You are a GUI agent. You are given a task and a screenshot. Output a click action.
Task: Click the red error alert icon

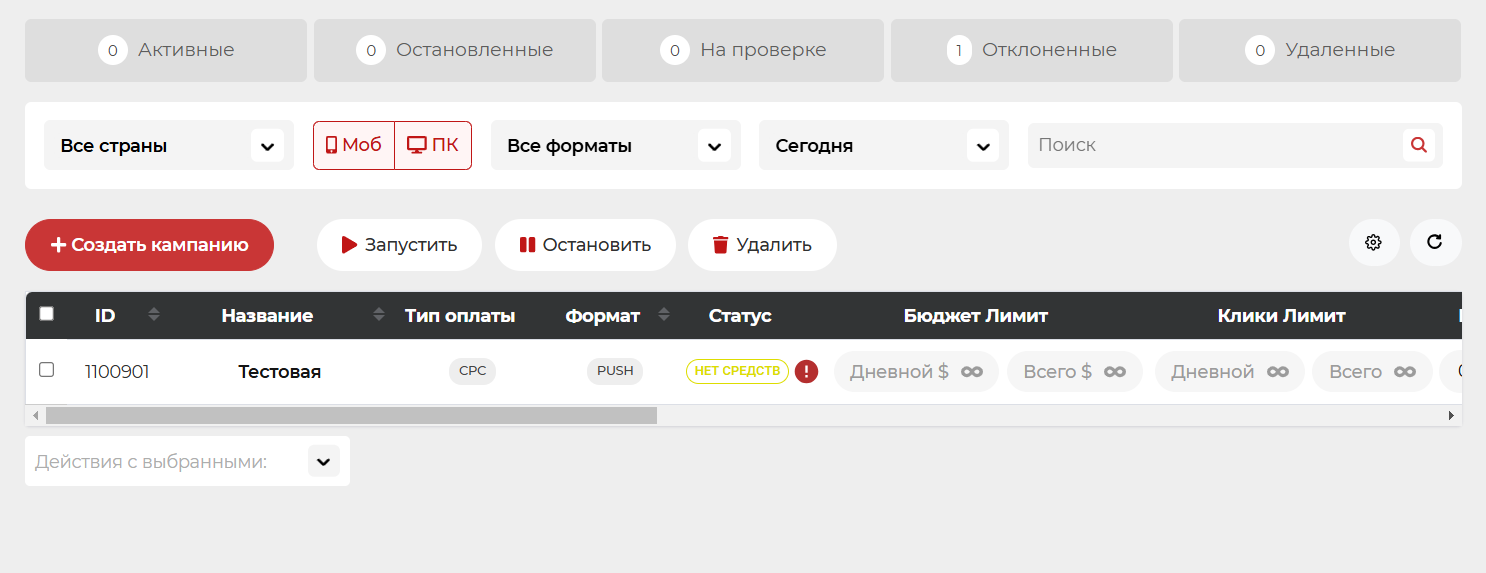806,372
